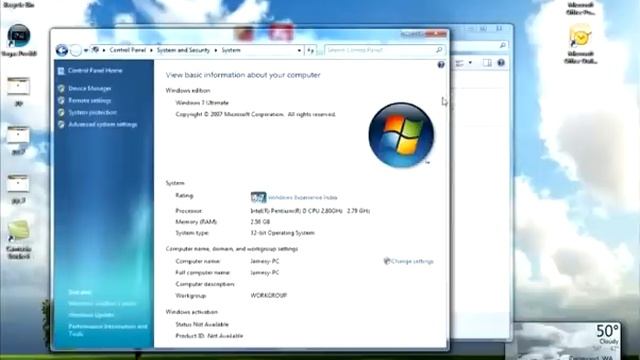Click Change view icon in background window
640x360 pixels.
[x=460, y=63]
